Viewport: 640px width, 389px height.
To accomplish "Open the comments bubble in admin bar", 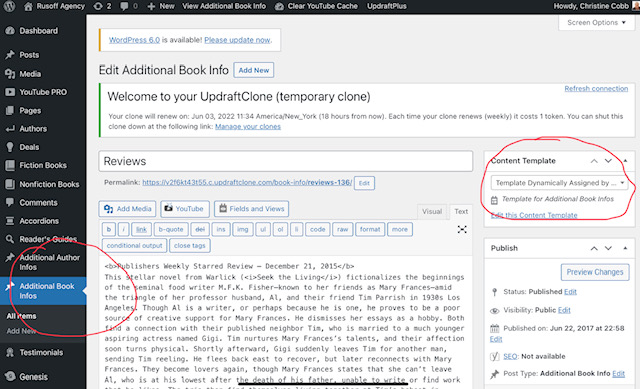I will (129, 6).
